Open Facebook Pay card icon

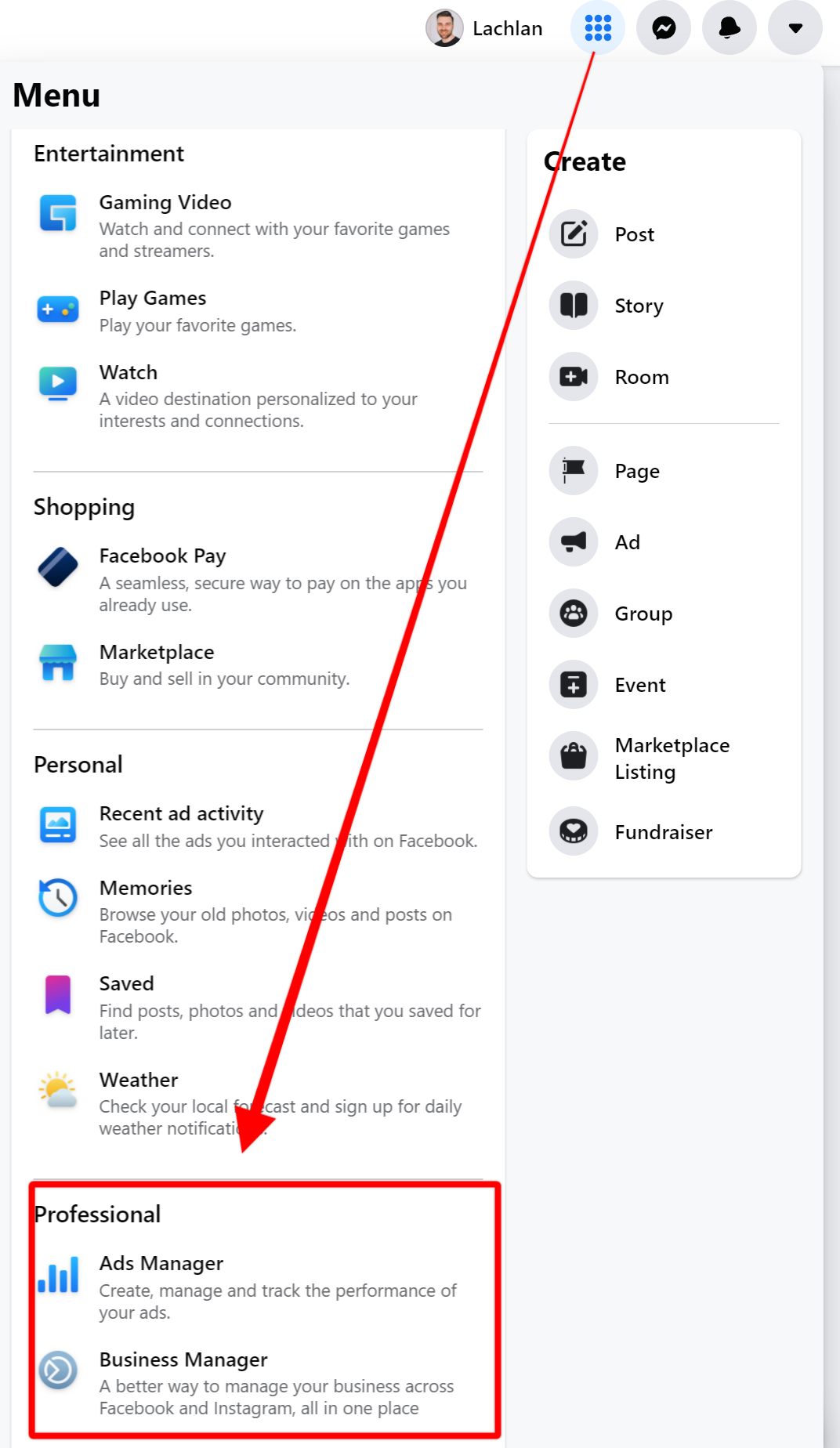(x=58, y=567)
